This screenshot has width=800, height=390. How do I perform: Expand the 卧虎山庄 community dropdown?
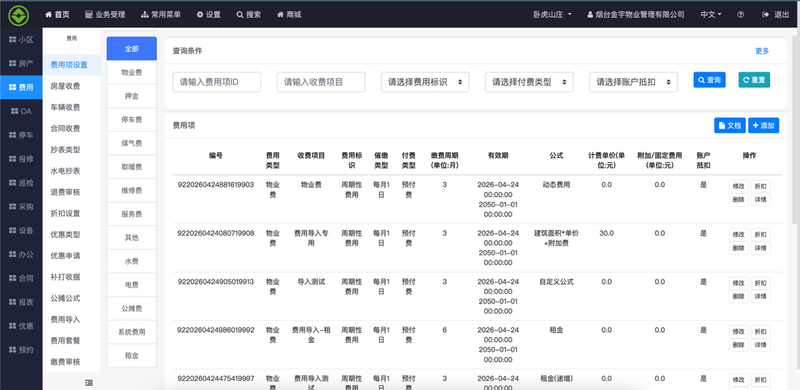(x=553, y=15)
